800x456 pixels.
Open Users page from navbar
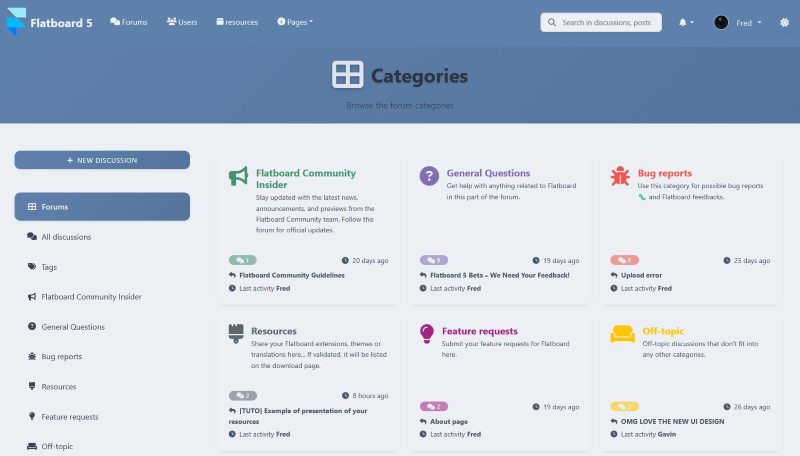click(182, 22)
